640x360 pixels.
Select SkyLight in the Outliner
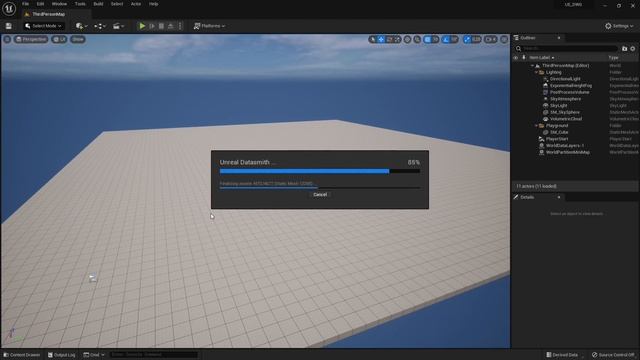point(558,106)
